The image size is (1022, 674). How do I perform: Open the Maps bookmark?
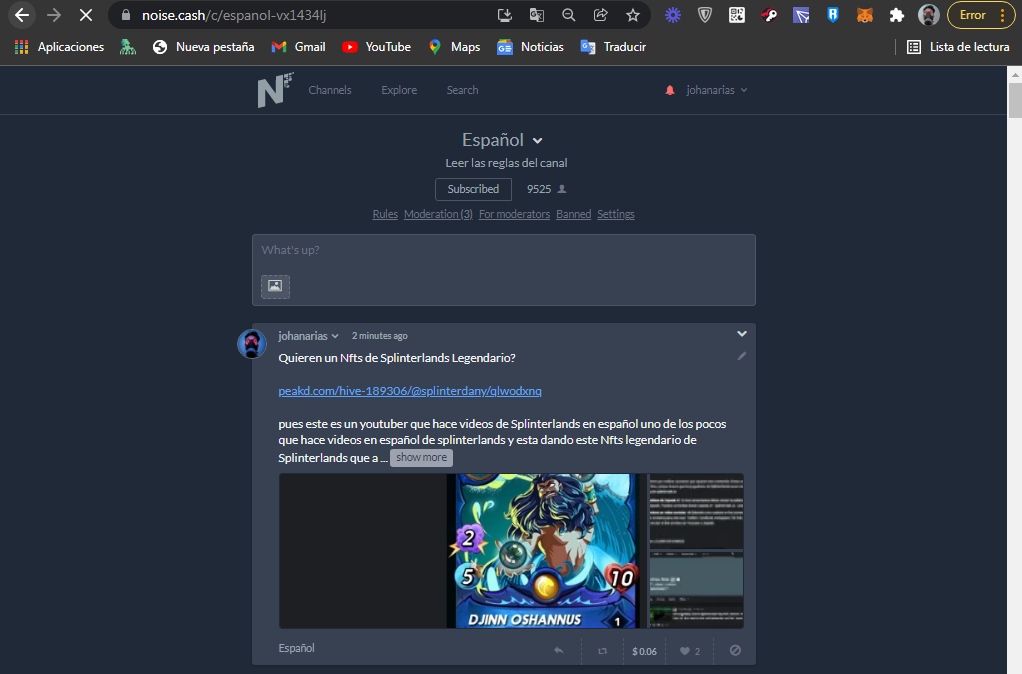(454, 47)
